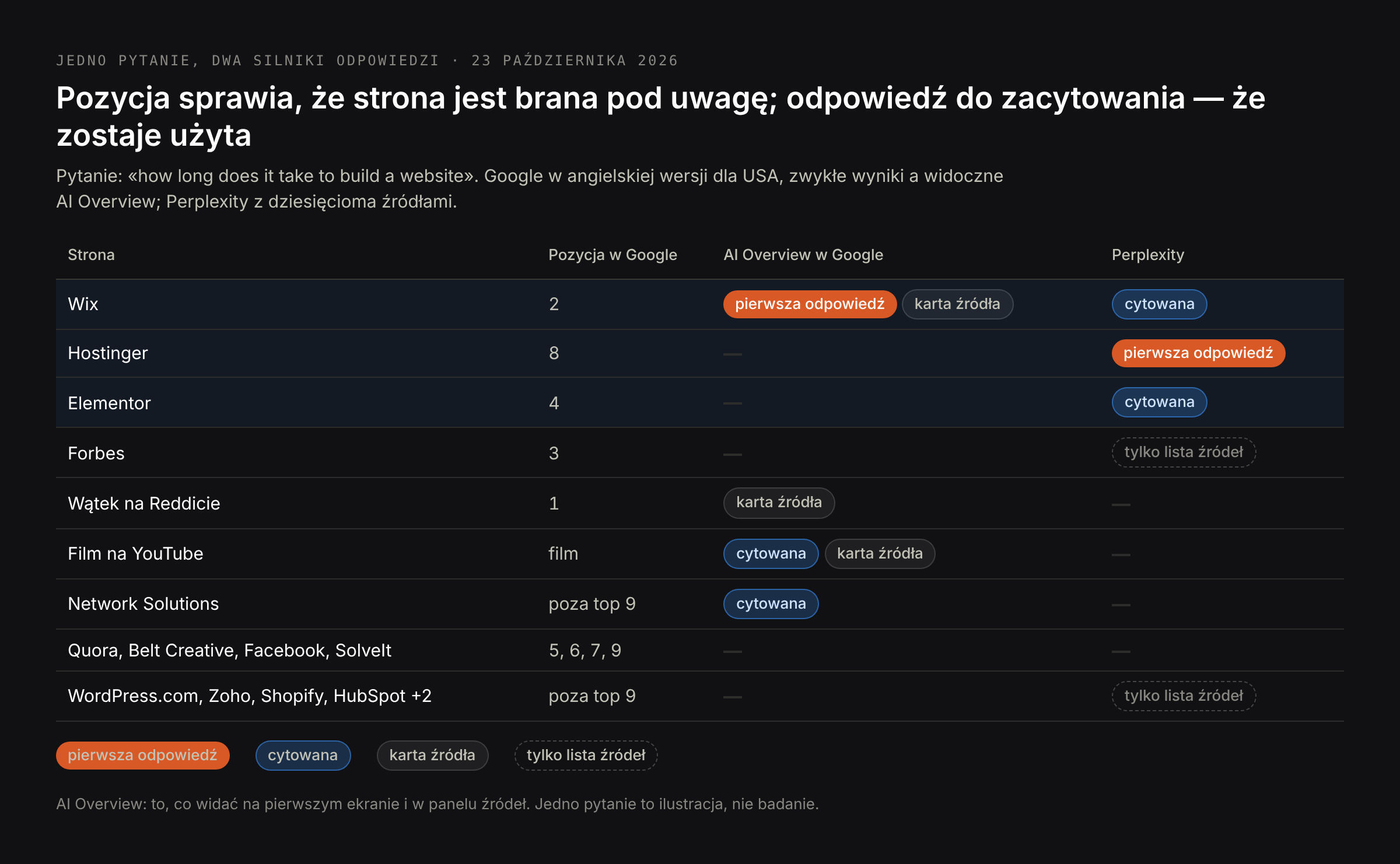Click the 'Pozycja w Google' column header

click(x=612, y=255)
